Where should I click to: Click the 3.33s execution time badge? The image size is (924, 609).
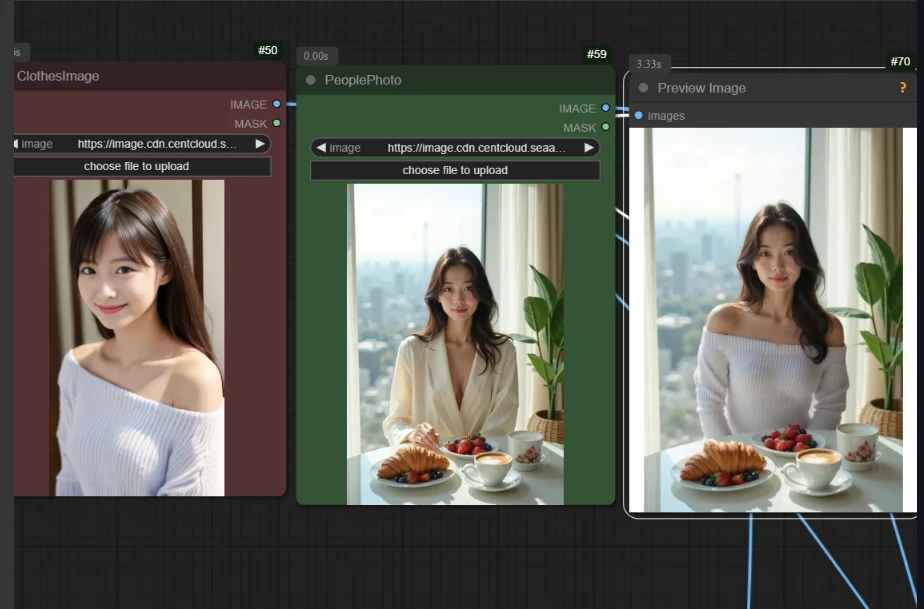[649, 64]
